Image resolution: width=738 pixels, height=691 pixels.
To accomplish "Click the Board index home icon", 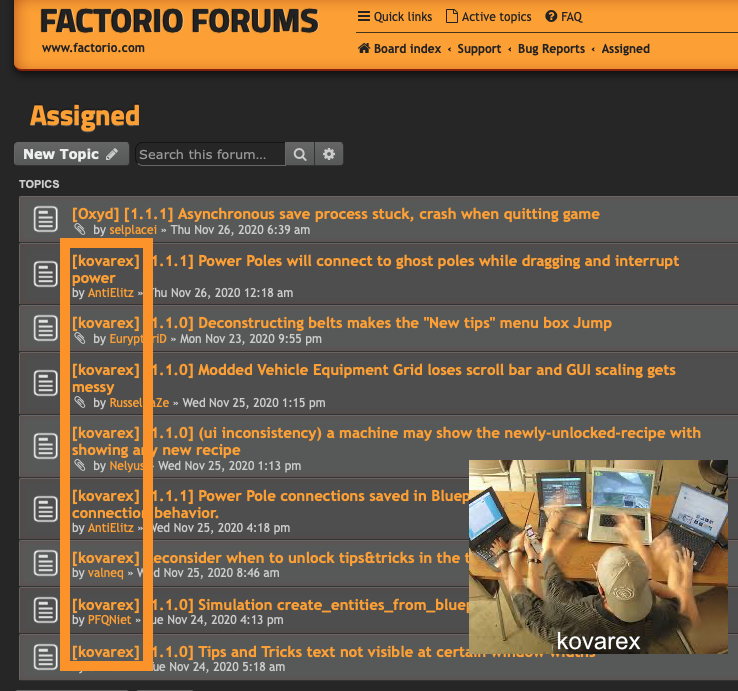I will point(364,48).
